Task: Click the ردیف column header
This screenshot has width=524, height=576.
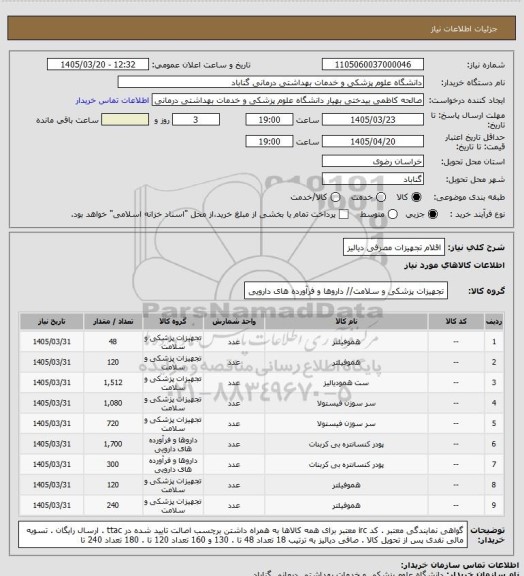Action: click(494, 322)
